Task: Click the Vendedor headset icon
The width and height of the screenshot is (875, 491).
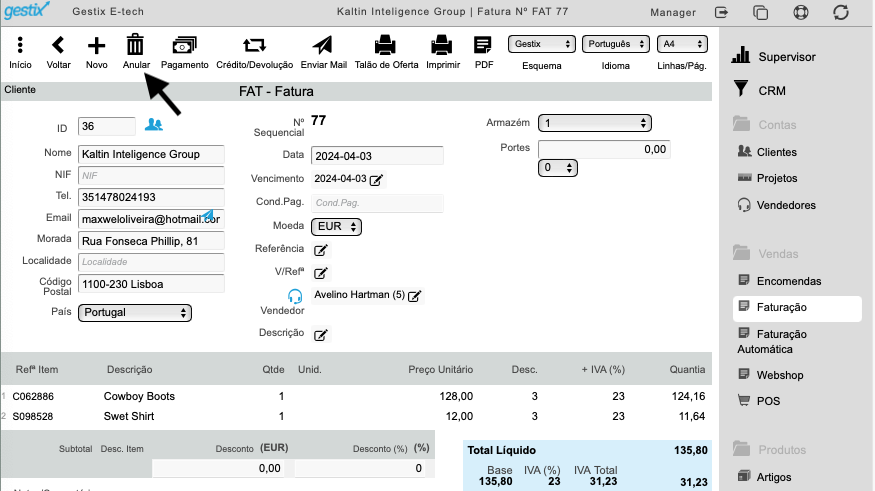Action: tap(295, 296)
